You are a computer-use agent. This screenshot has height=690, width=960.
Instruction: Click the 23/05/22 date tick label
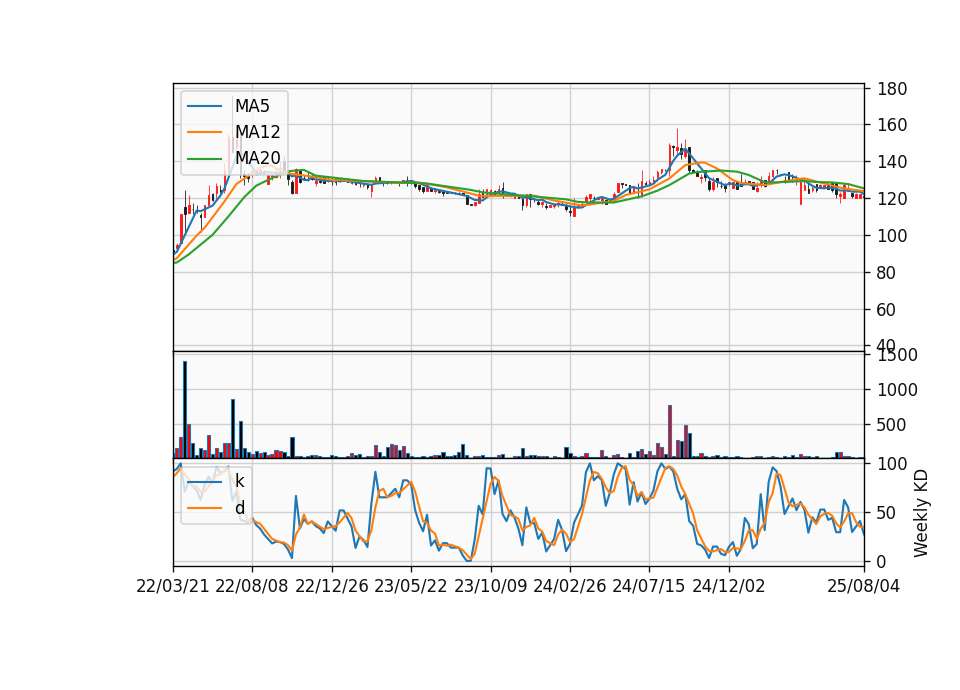coord(411,586)
